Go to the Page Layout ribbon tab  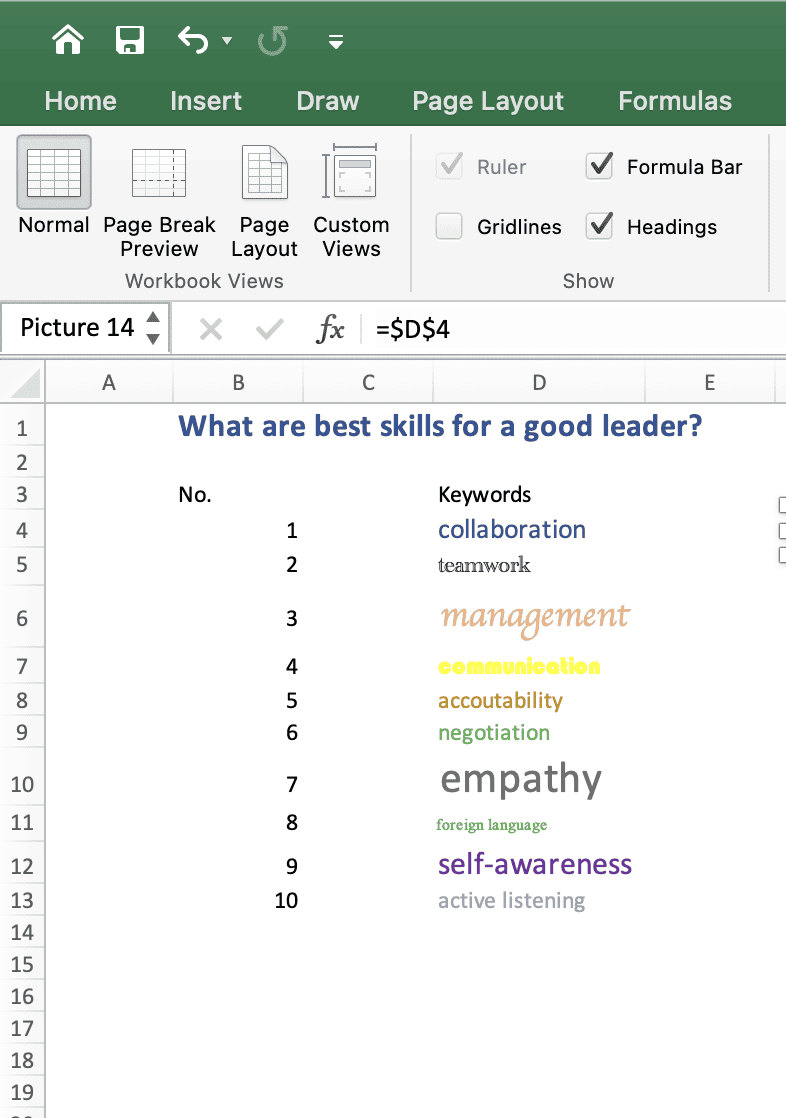pos(488,101)
